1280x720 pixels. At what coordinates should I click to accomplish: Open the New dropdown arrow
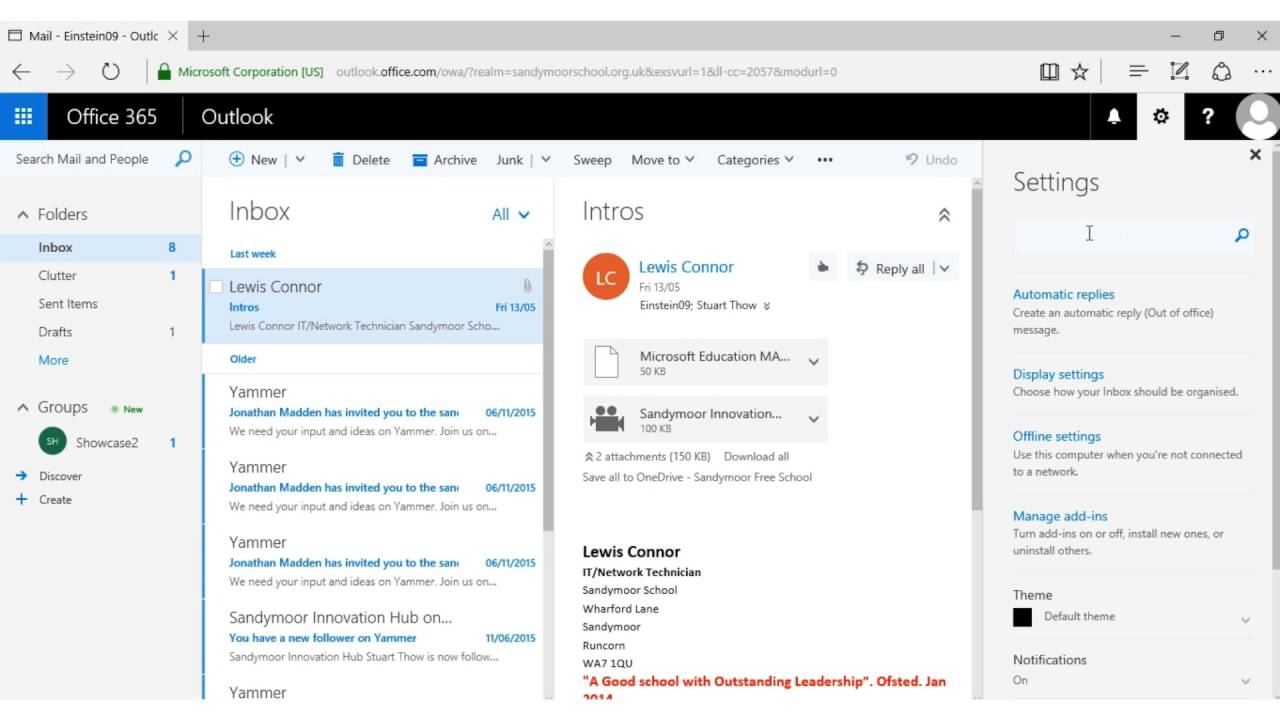tap(300, 160)
